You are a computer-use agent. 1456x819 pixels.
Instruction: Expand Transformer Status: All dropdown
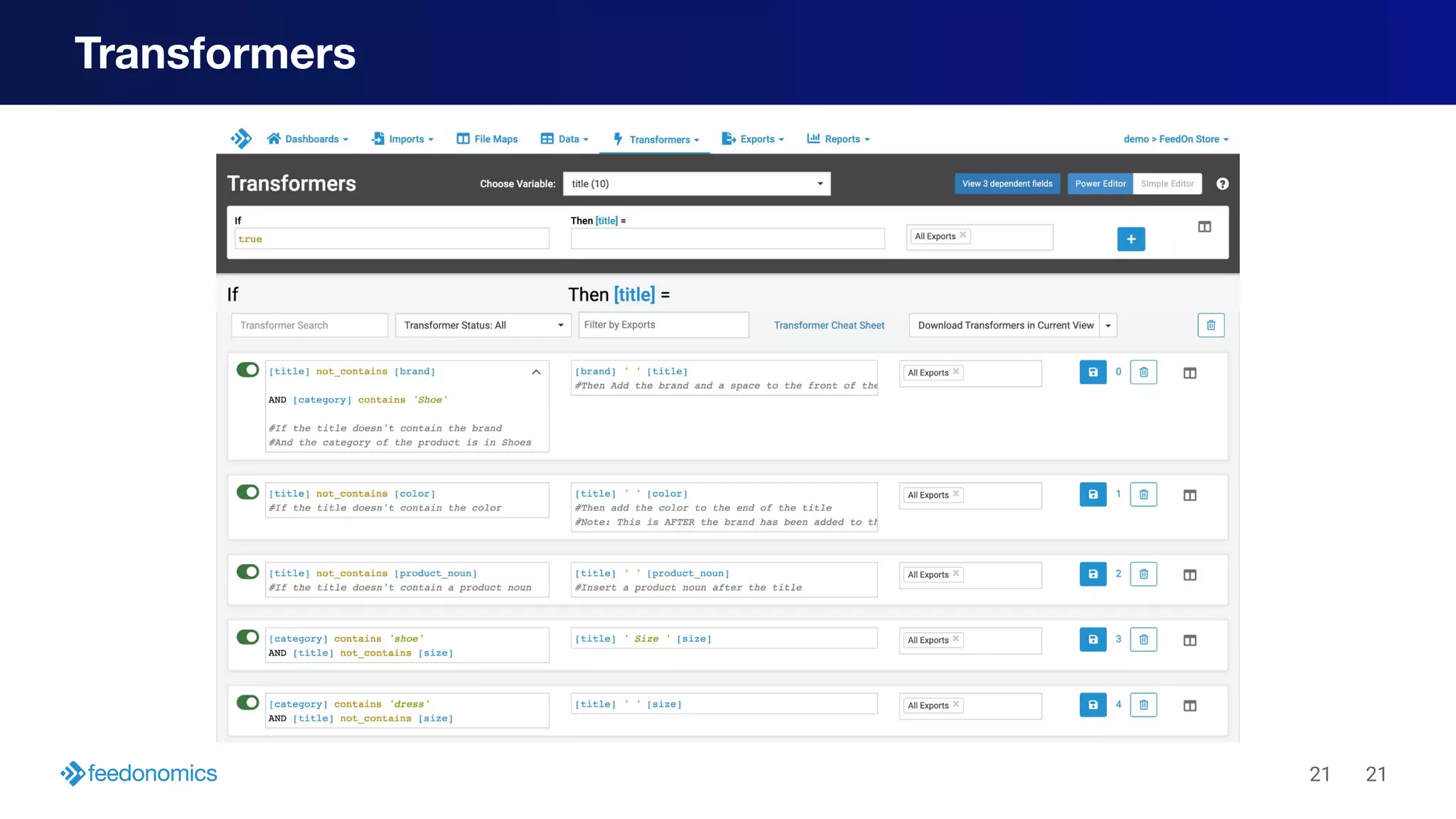click(x=483, y=326)
